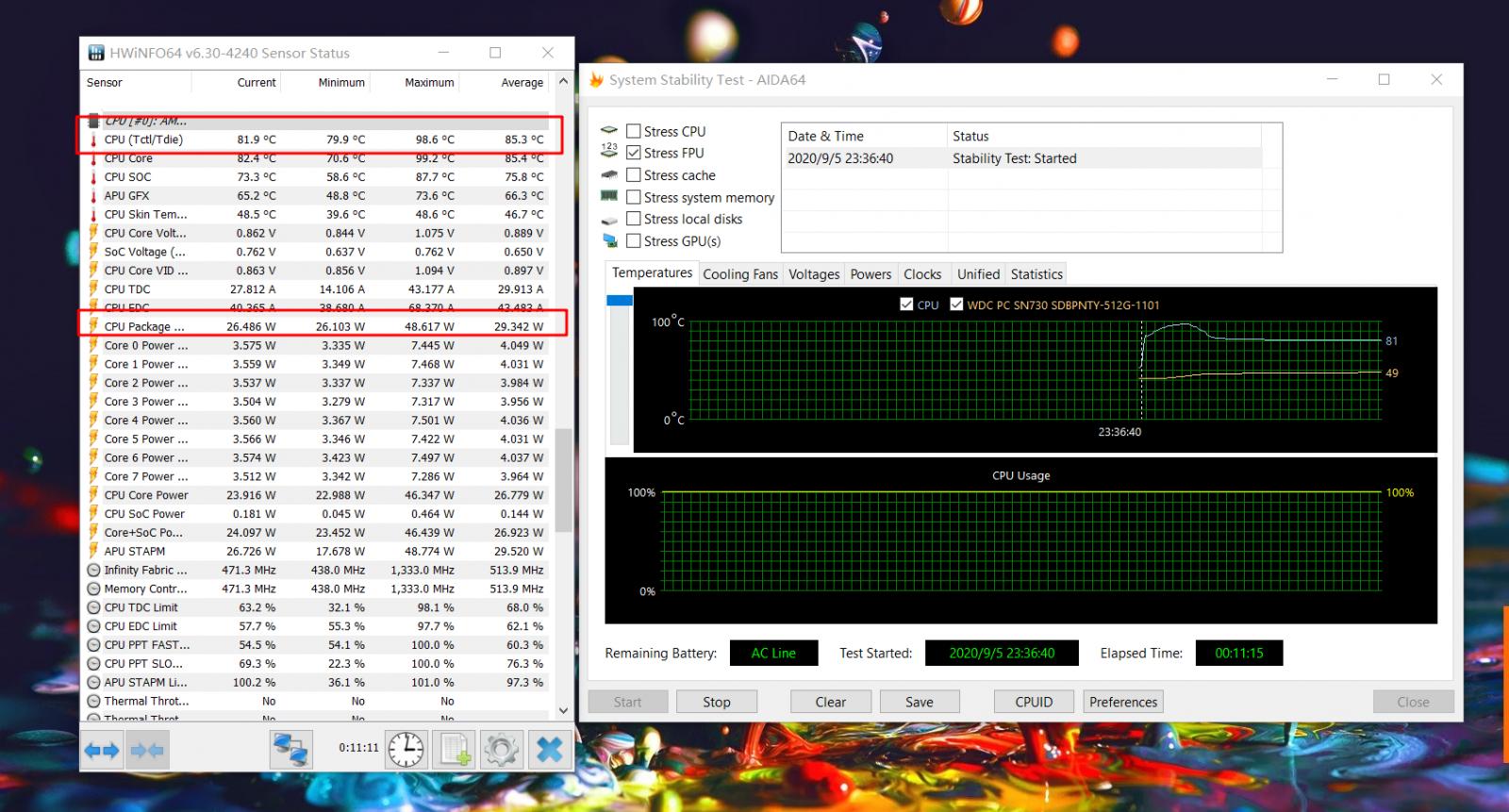Open the Statistics tab
Image resolution: width=1509 pixels, height=812 pixels.
1036,274
